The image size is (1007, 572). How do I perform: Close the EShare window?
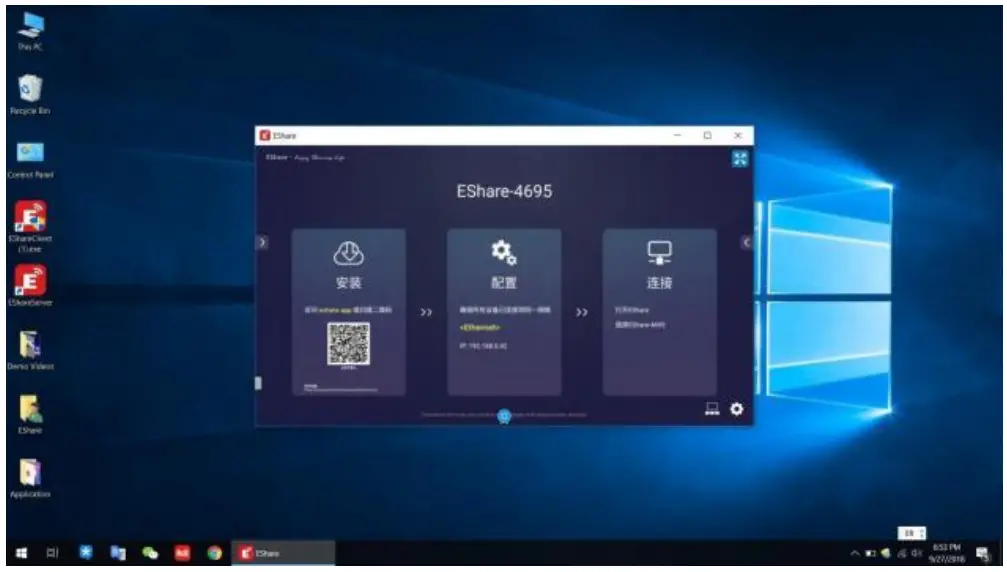pos(738,135)
